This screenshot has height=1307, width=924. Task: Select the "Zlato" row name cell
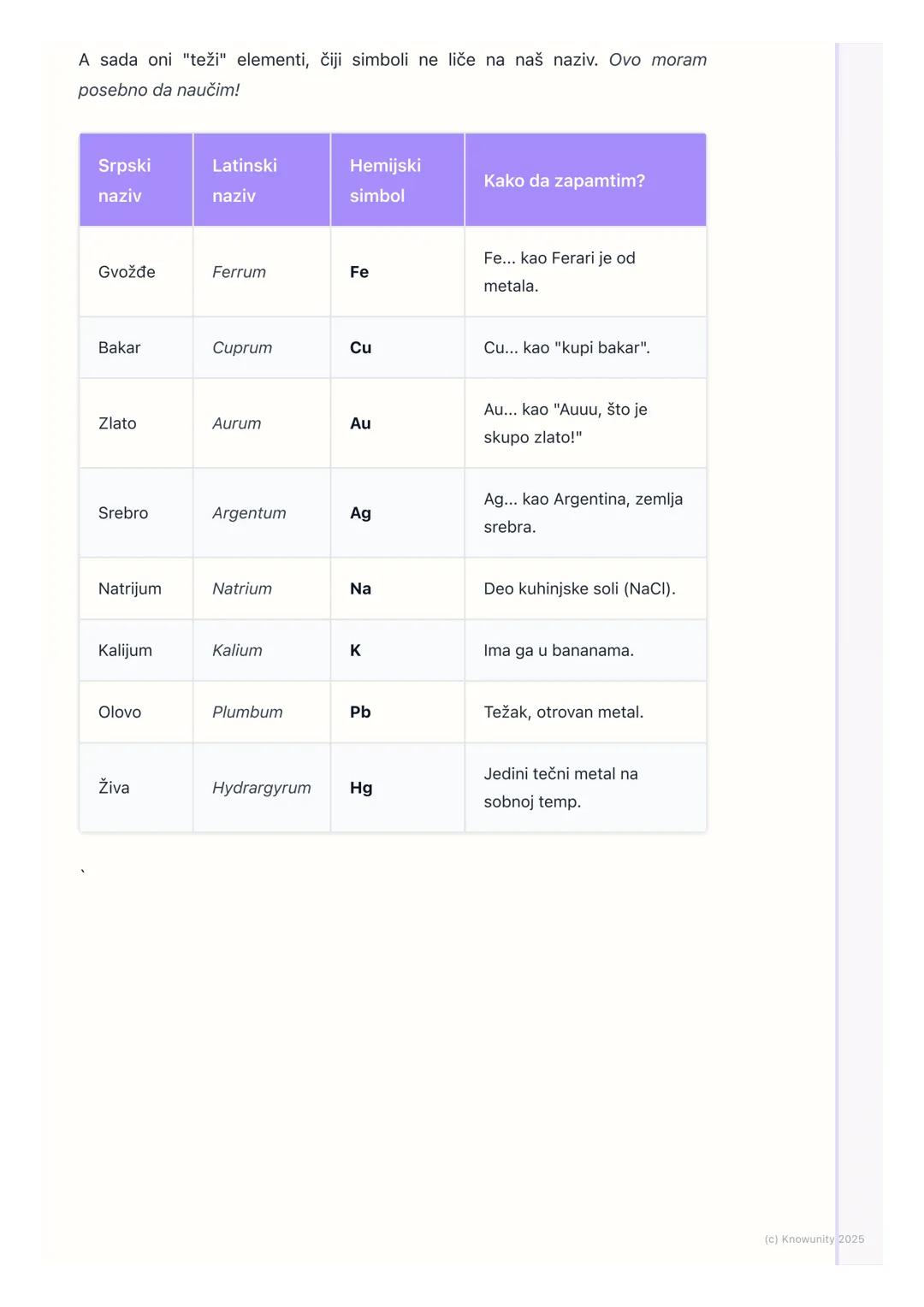pyautogui.click(x=117, y=423)
